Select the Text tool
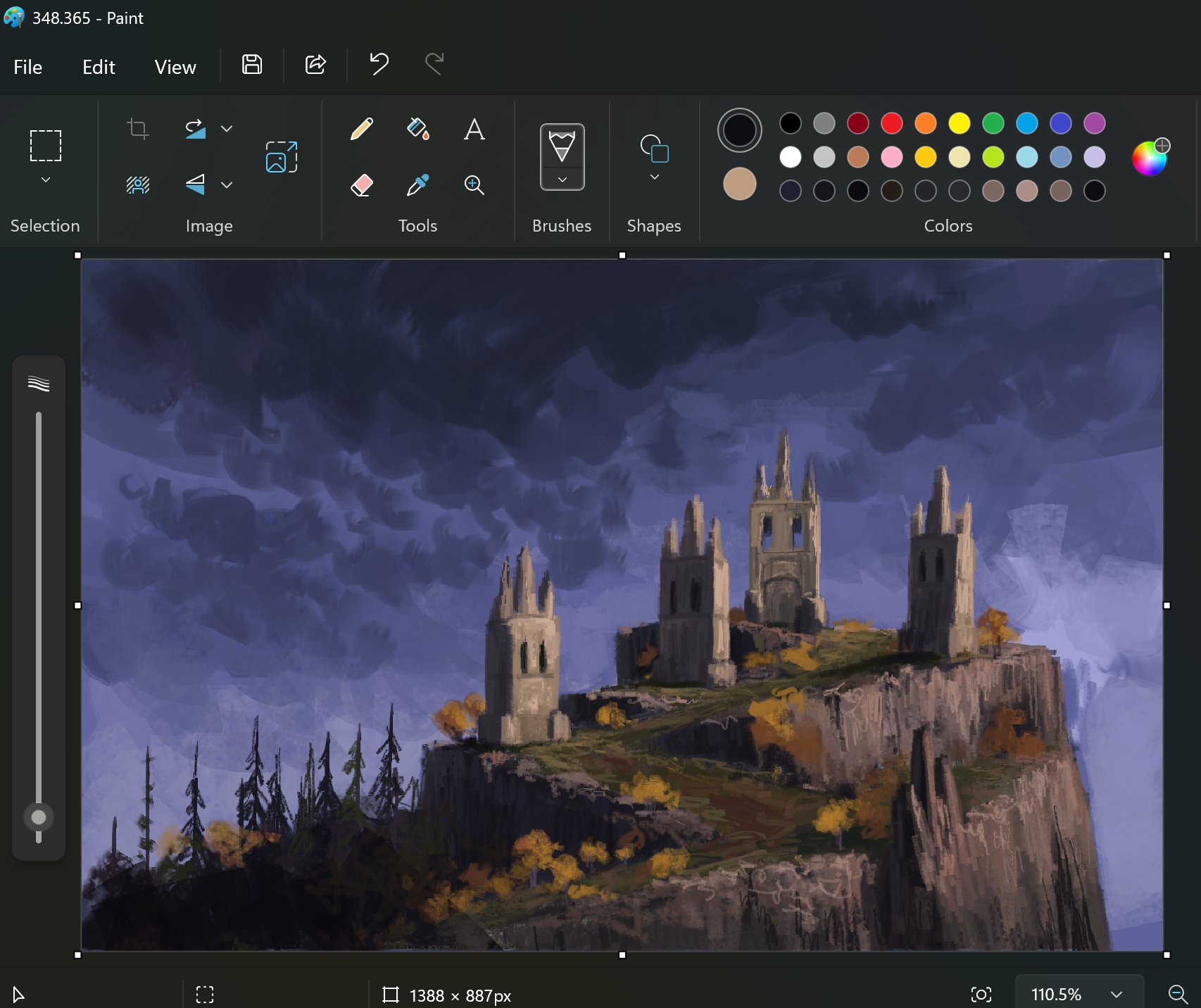This screenshot has height=1008, width=1201. click(474, 129)
